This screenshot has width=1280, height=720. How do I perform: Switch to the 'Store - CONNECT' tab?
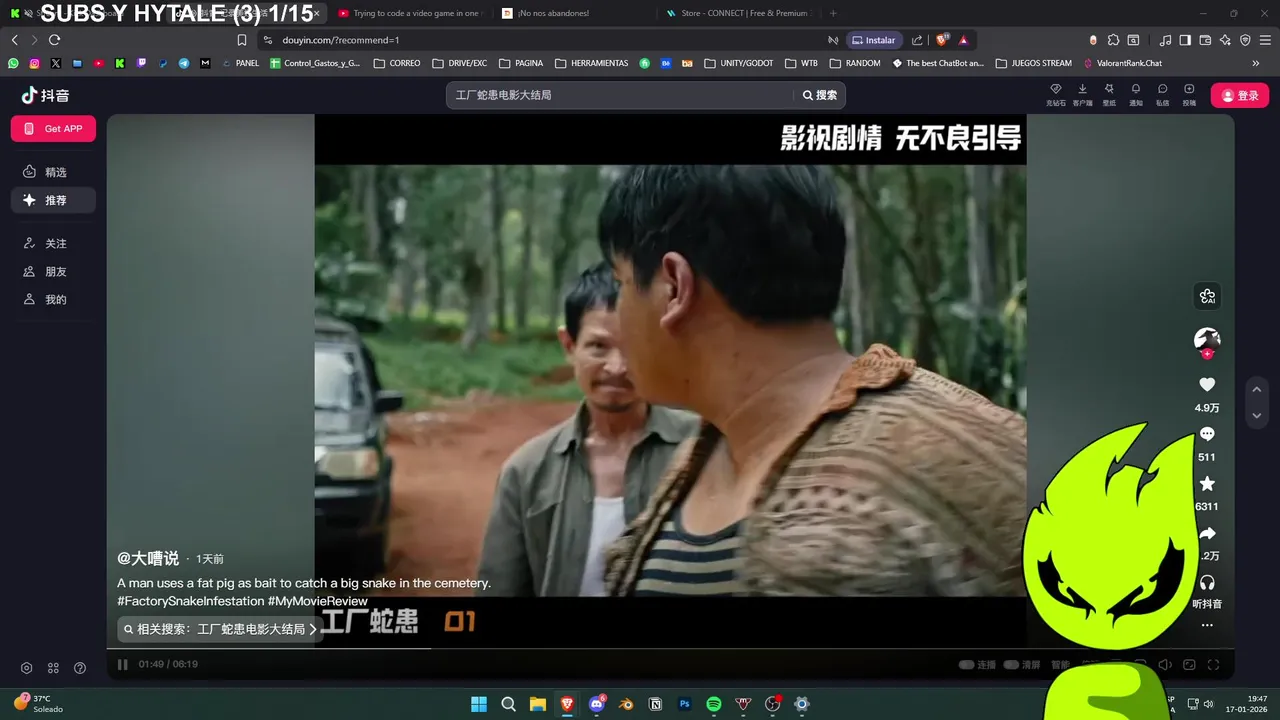point(738,13)
